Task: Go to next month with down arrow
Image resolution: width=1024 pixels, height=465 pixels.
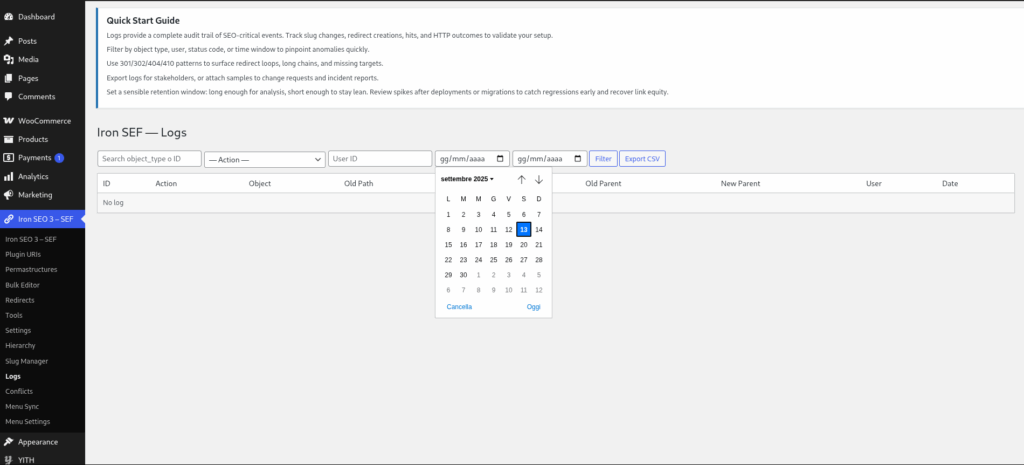Action: click(x=539, y=179)
